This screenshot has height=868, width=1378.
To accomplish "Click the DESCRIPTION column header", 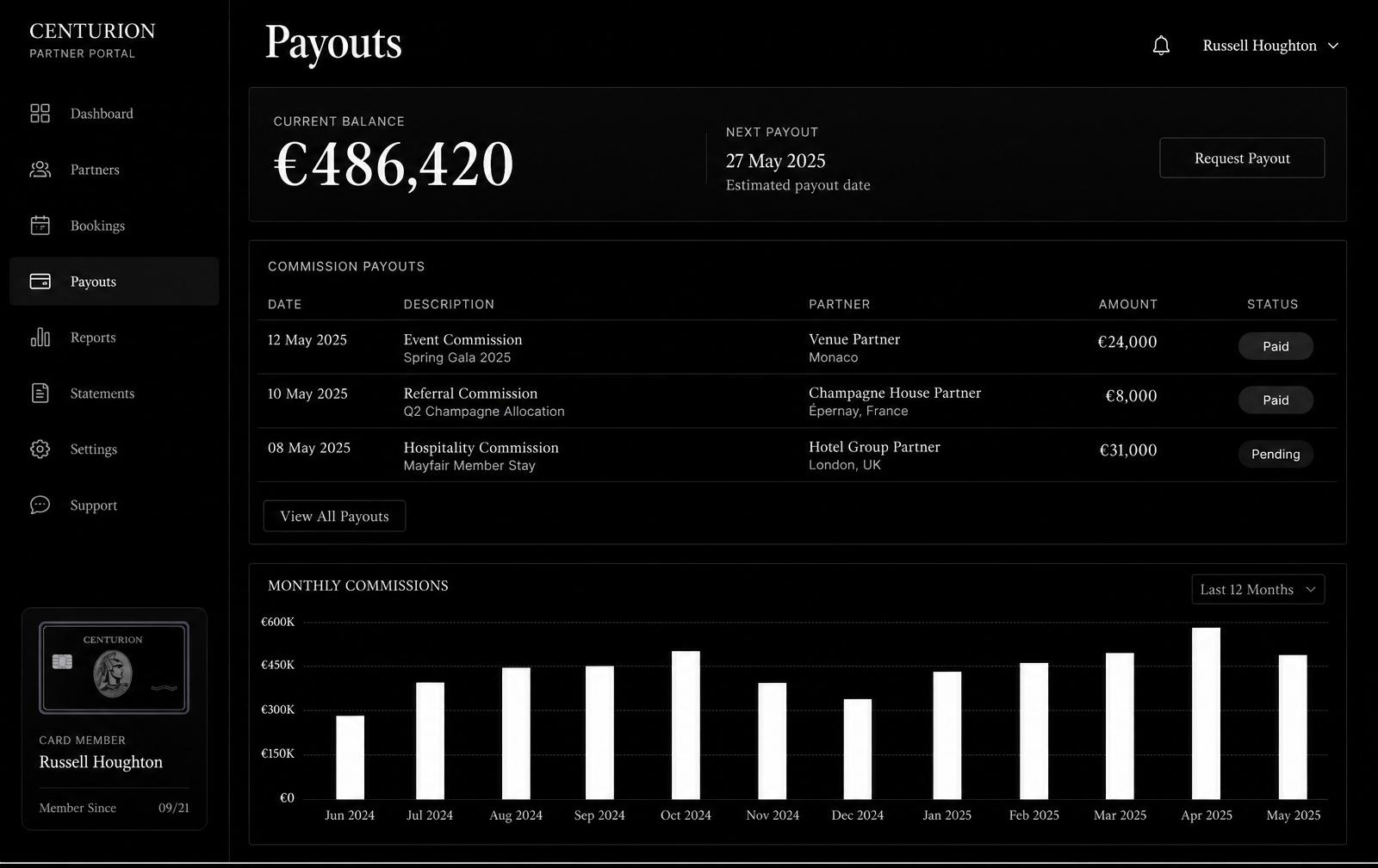I will point(449,304).
